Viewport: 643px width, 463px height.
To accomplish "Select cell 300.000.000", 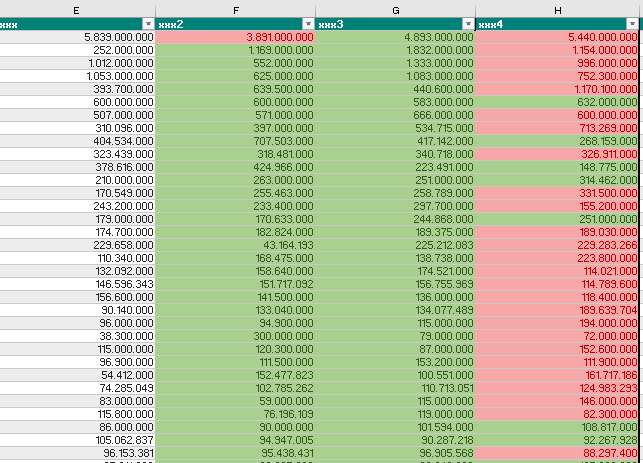I will (x=235, y=336).
